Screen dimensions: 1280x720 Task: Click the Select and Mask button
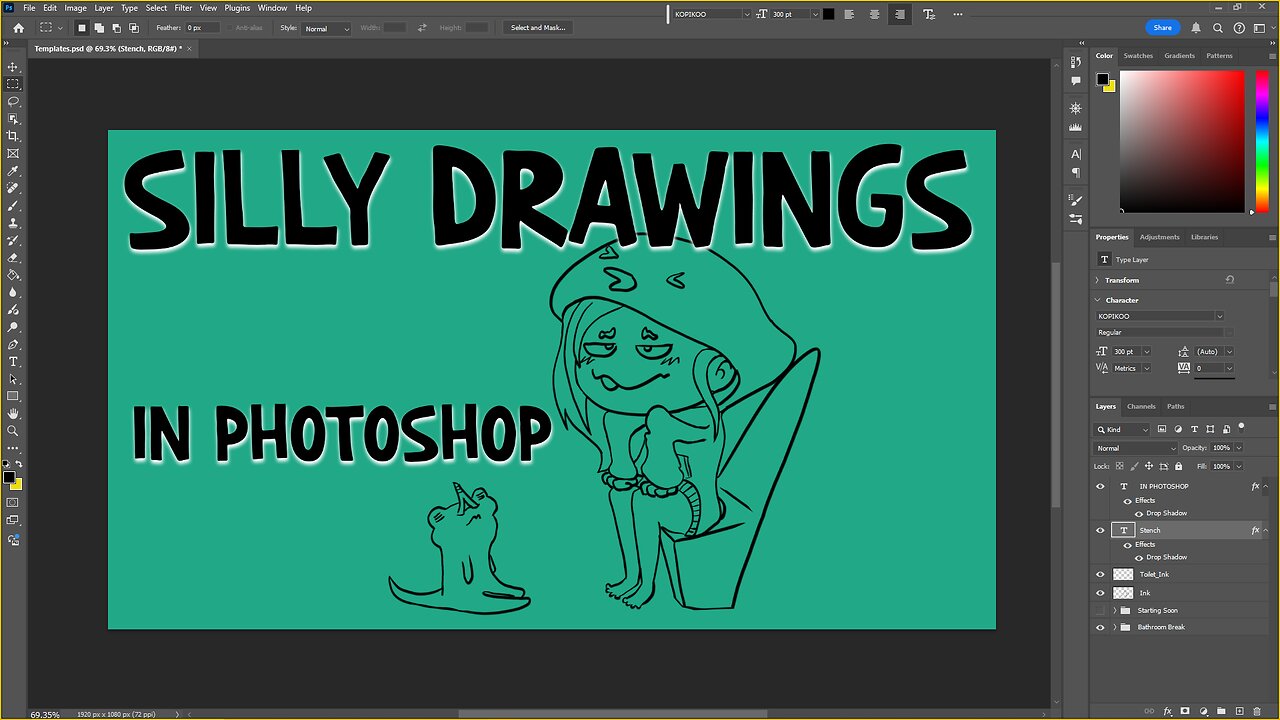[x=538, y=28]
